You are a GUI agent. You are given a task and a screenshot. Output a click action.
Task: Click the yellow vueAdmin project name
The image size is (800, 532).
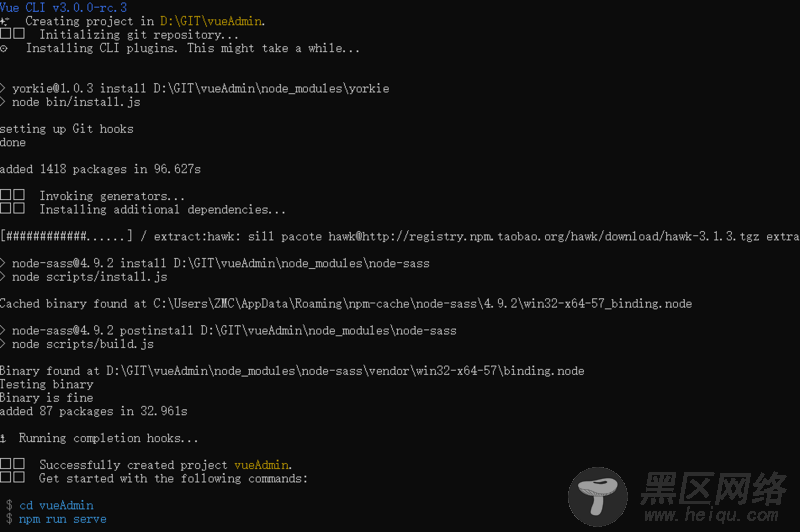(261, 465)
